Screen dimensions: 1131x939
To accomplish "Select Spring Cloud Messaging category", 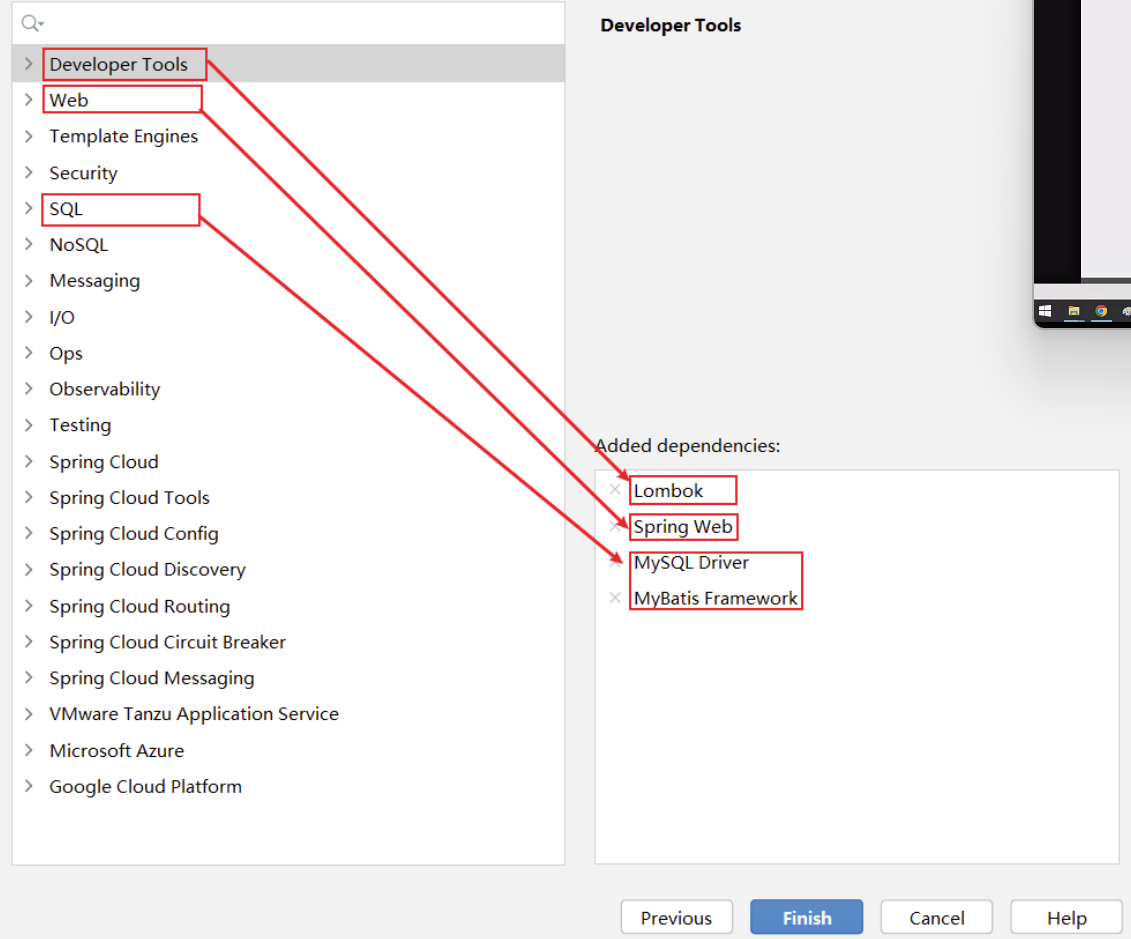I will [x=151, y=679].
